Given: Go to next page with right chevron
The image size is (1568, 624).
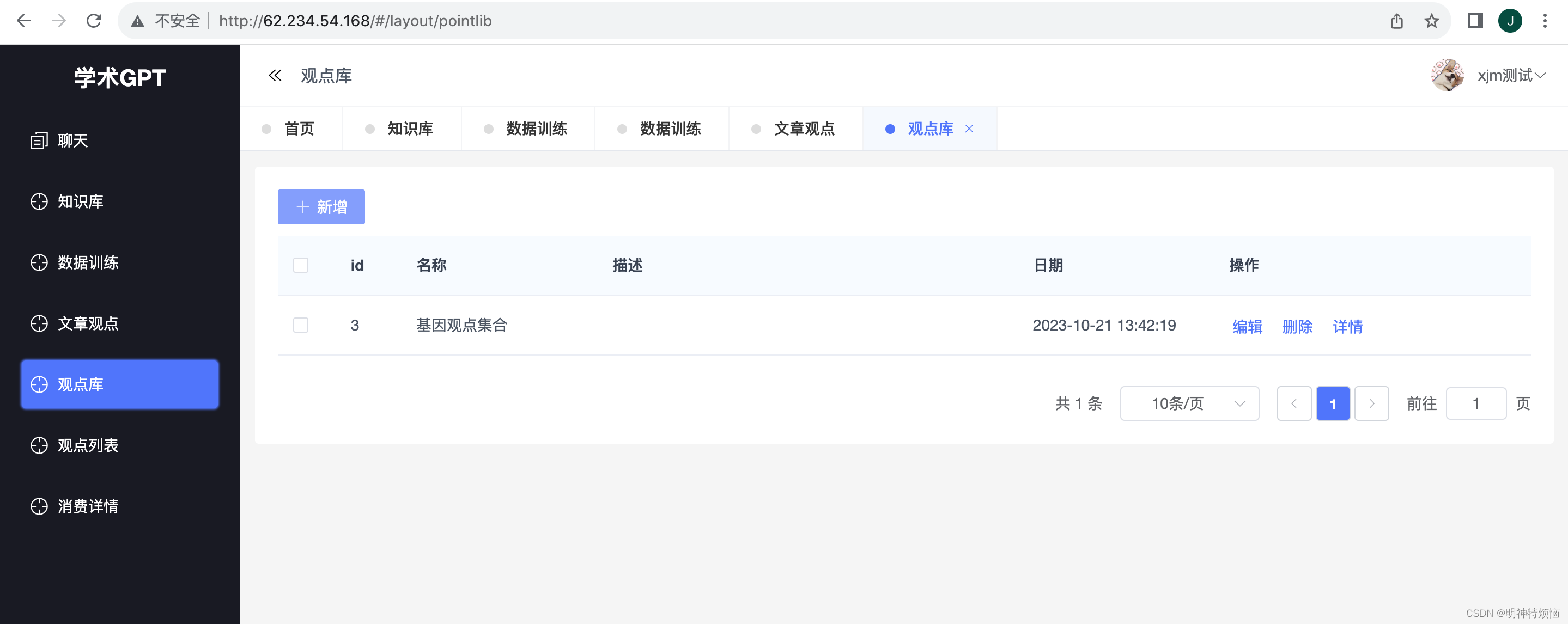Looking at the screenshot, I should coord(1371,403).
